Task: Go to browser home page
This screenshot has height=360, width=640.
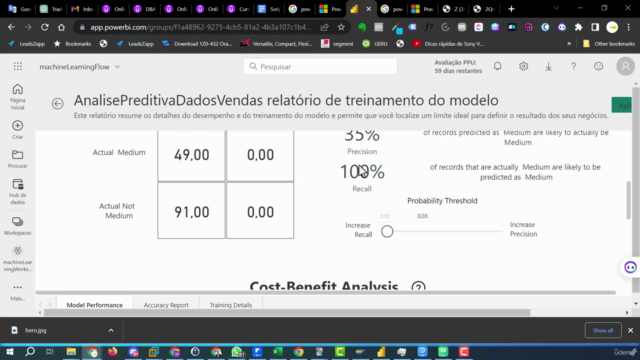Action: [61, 27]
